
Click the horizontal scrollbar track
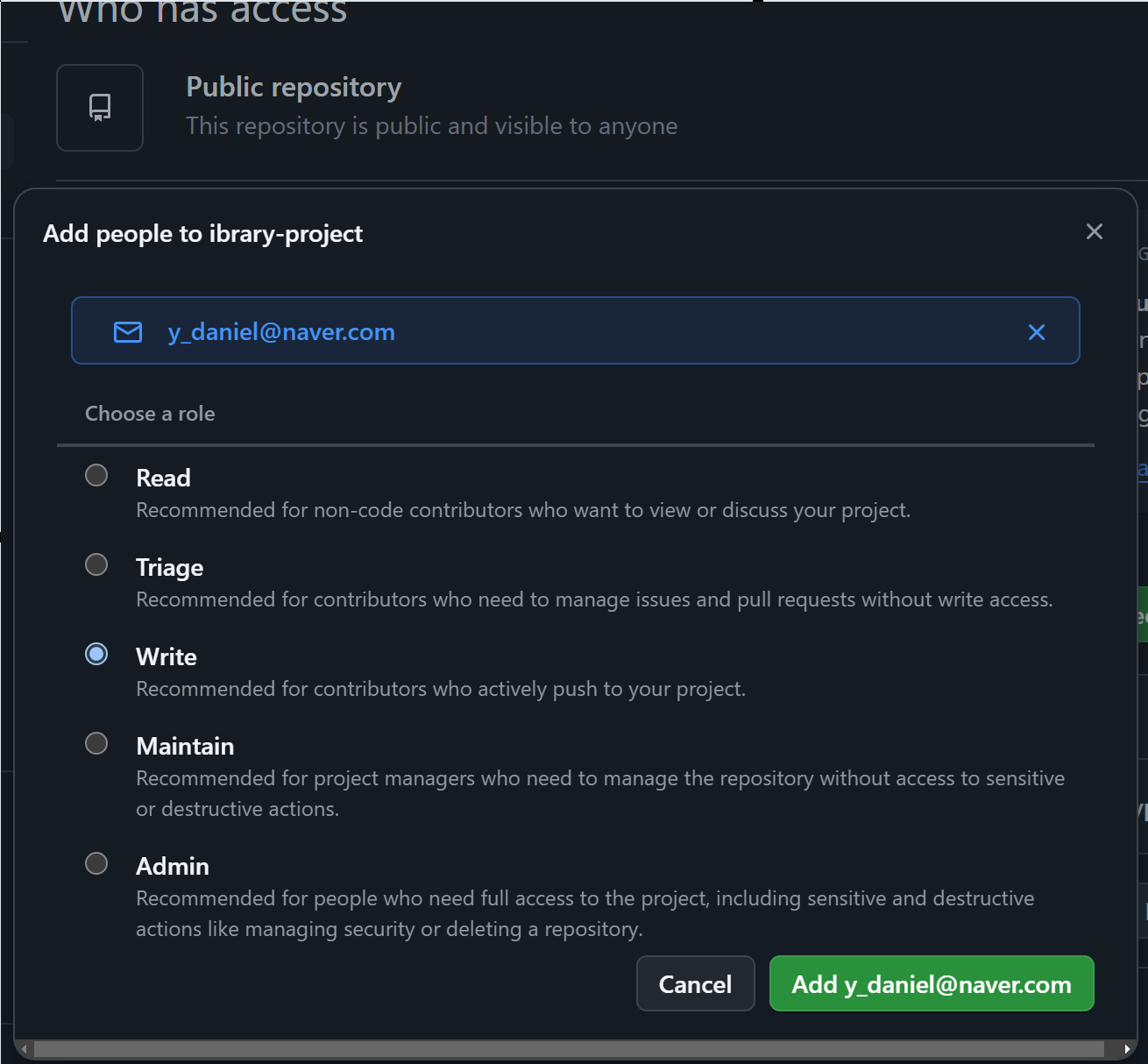569,1048
